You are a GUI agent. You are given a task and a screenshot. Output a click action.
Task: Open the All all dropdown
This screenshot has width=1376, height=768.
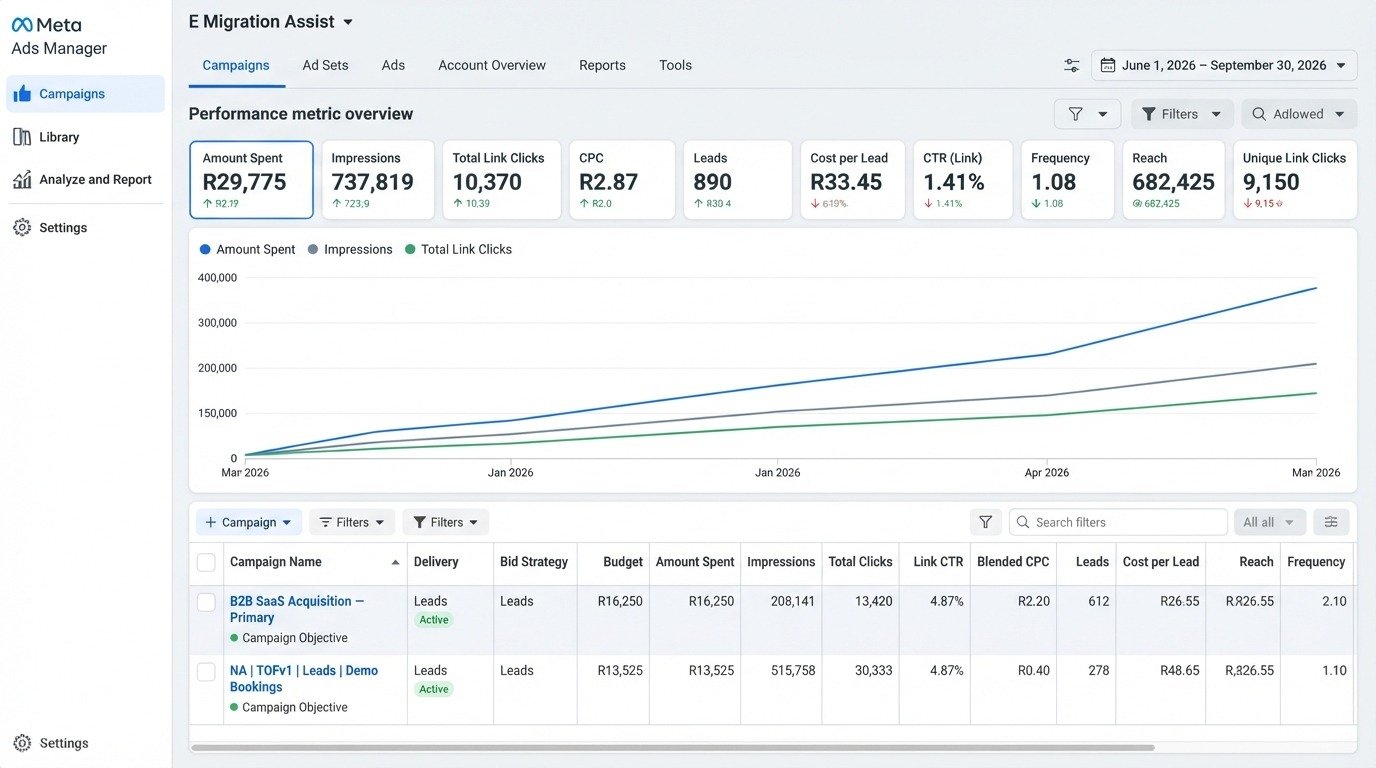click(1270, 522)
